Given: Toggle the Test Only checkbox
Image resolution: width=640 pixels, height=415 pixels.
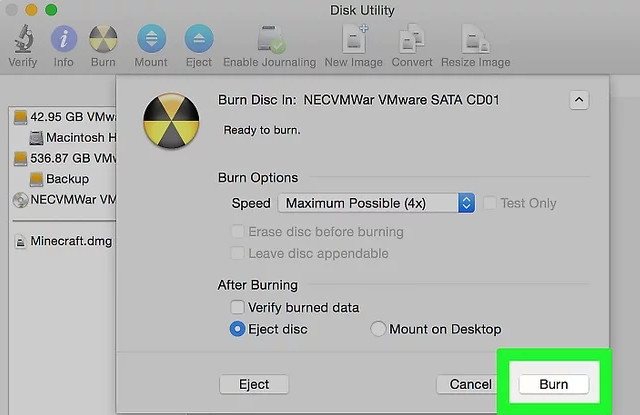Looking at the screenshot, I should point(490,203).
